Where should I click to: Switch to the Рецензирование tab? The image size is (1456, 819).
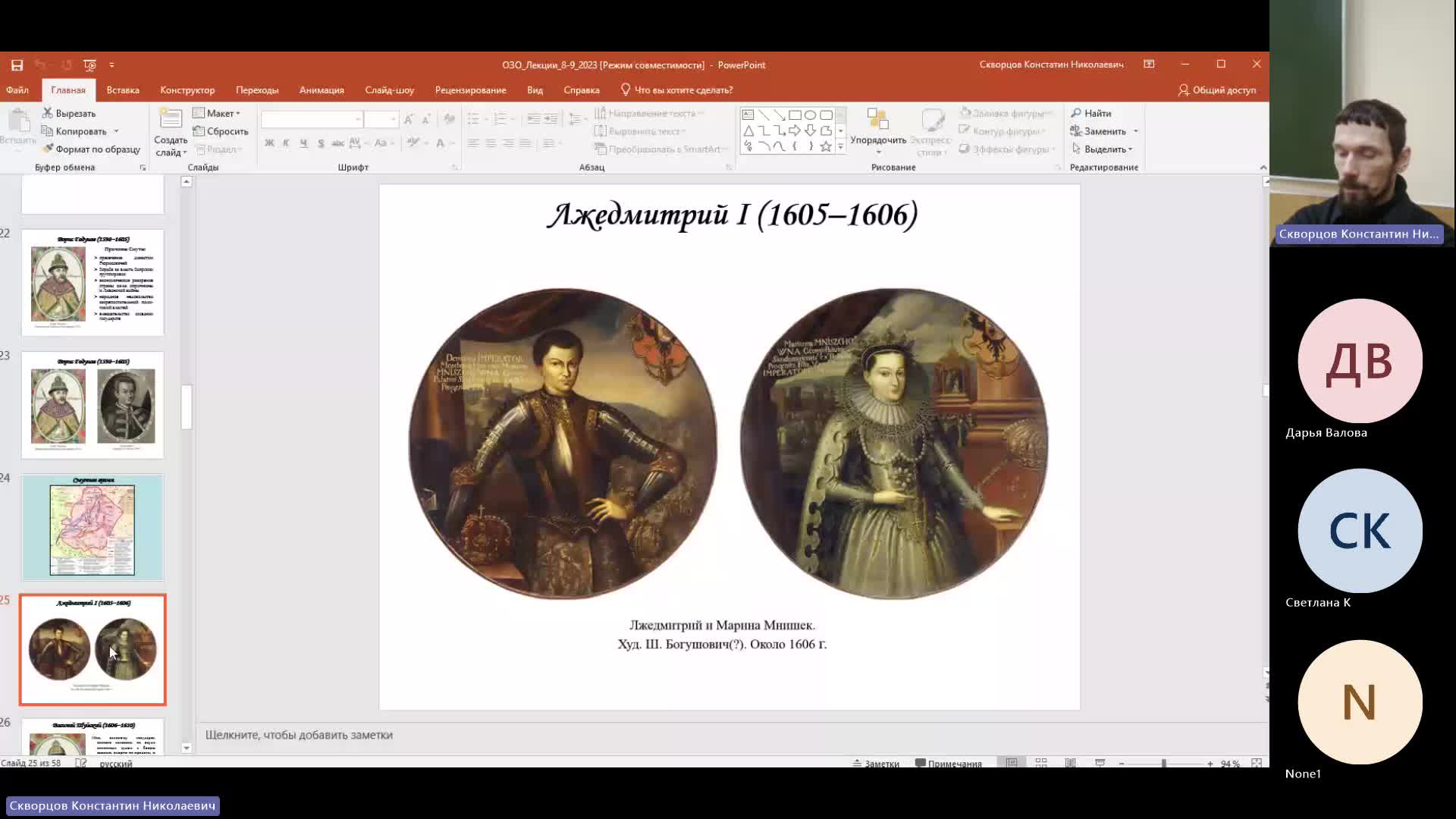[x=470, y=90]
